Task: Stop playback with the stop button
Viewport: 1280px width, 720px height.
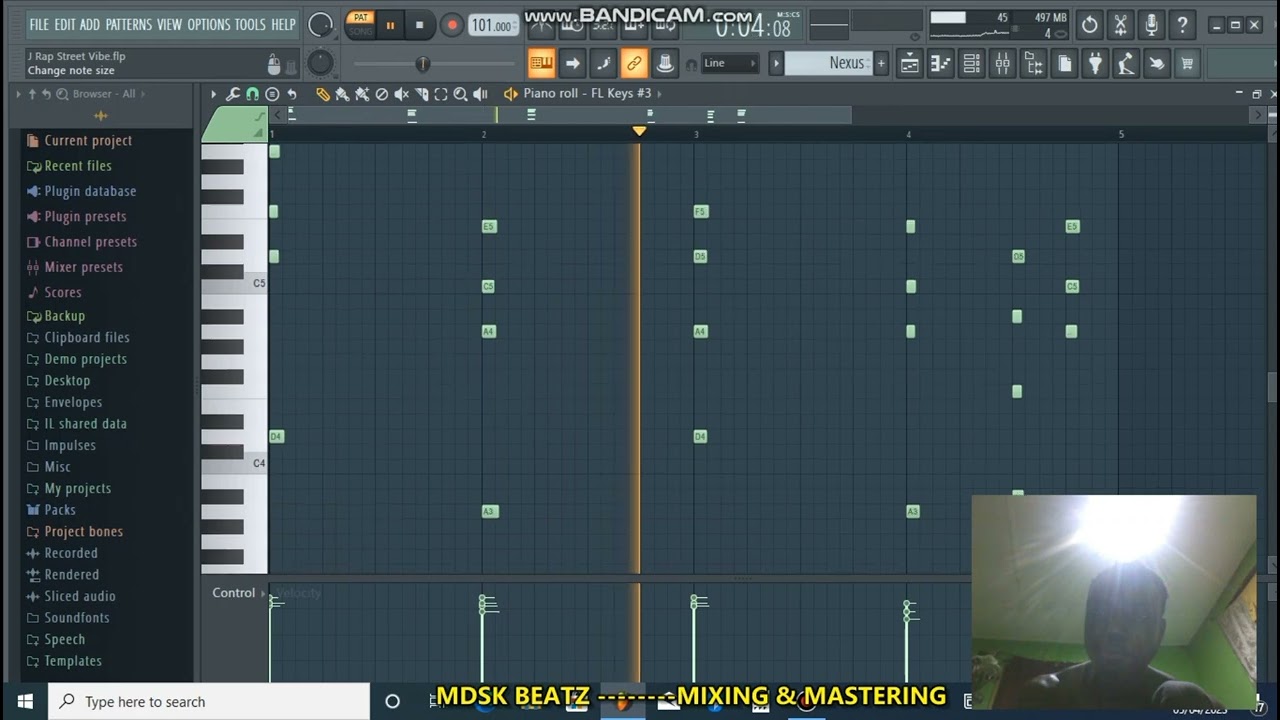Action: pos(419,25)
